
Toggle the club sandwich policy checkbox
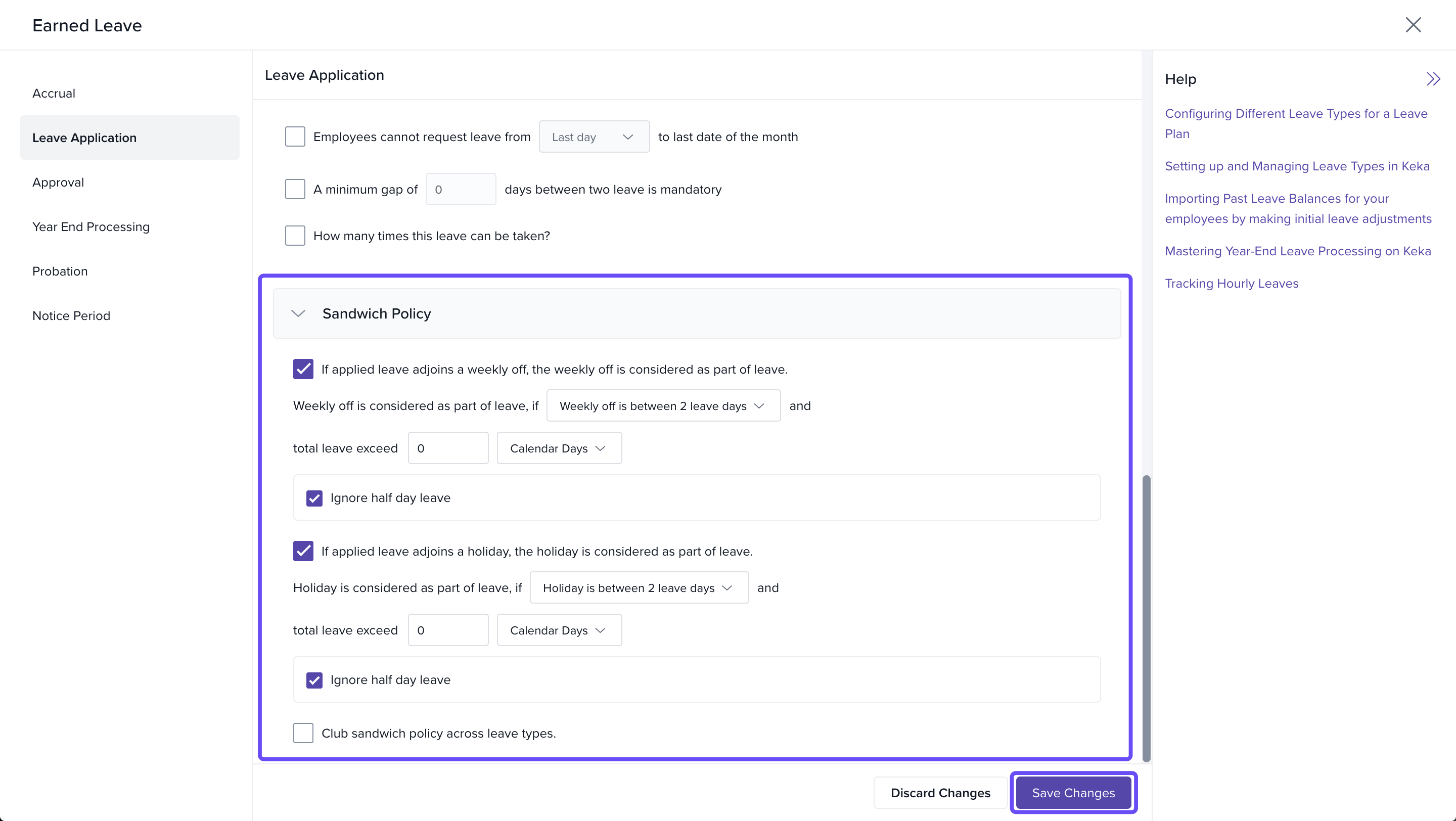click(x=303, y=733)
